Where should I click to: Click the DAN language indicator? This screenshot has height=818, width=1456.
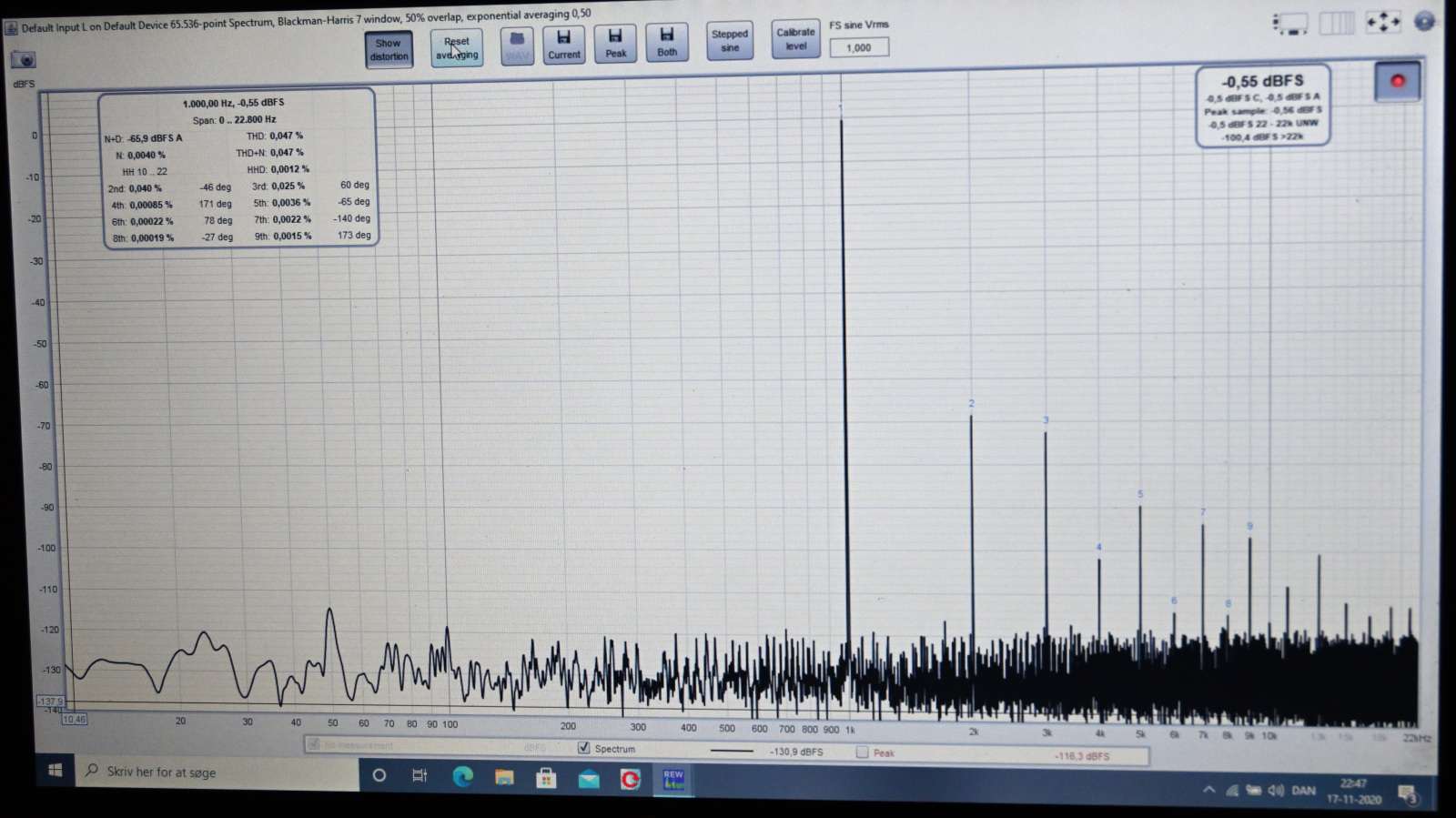point(1304,790)
